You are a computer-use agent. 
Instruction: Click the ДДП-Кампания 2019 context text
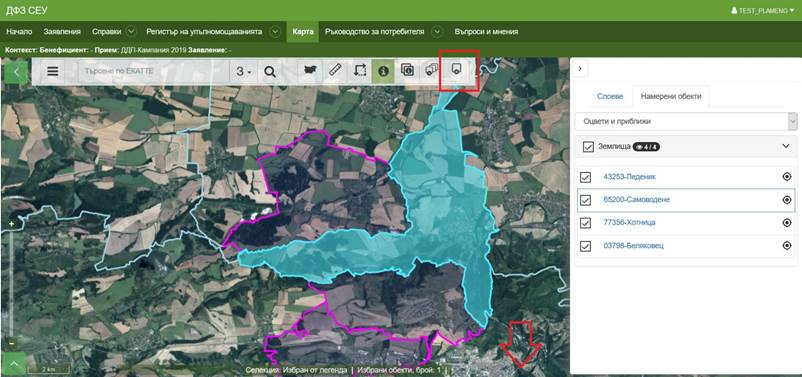pyautogui.click(x=153, y=50)
